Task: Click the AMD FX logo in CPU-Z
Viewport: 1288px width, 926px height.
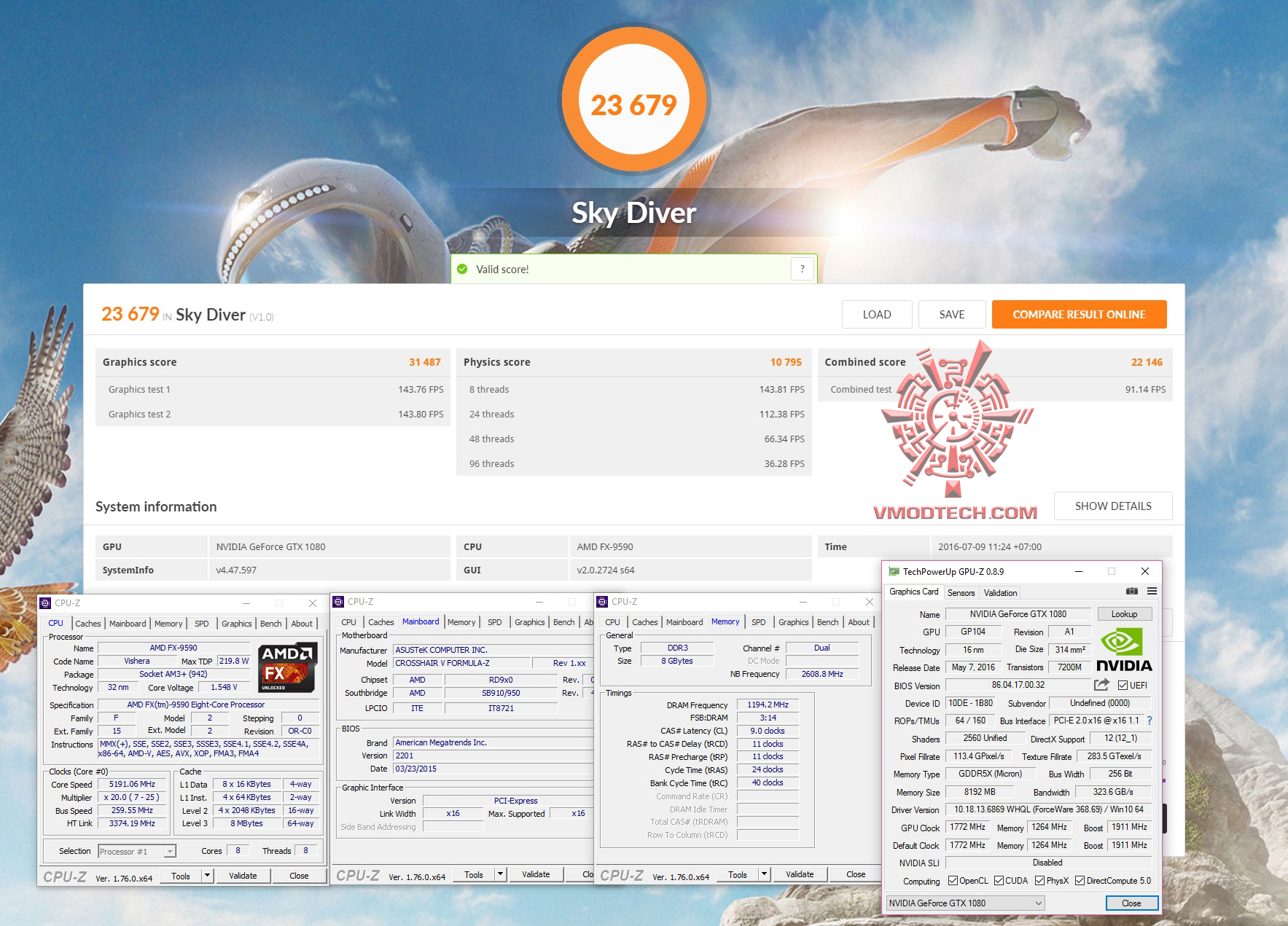Action: (287, 667)
